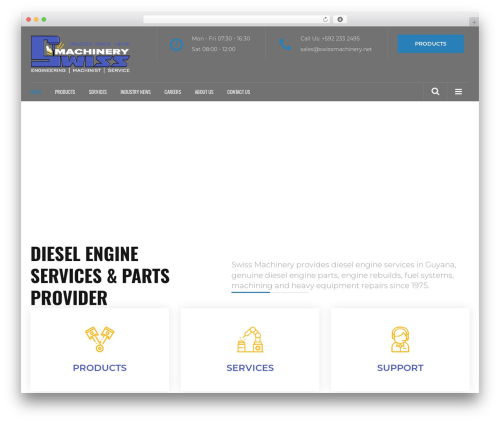Click the Diesel Engine Services headline
The width and height of the screenshot is (500, 423).
(100, 276)
